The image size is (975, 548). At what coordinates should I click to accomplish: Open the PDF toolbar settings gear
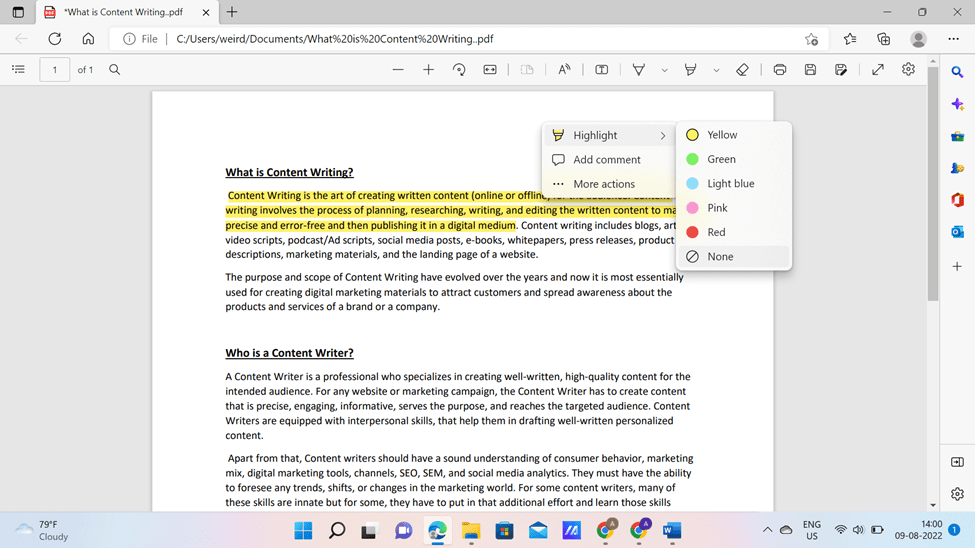(908, 69)
